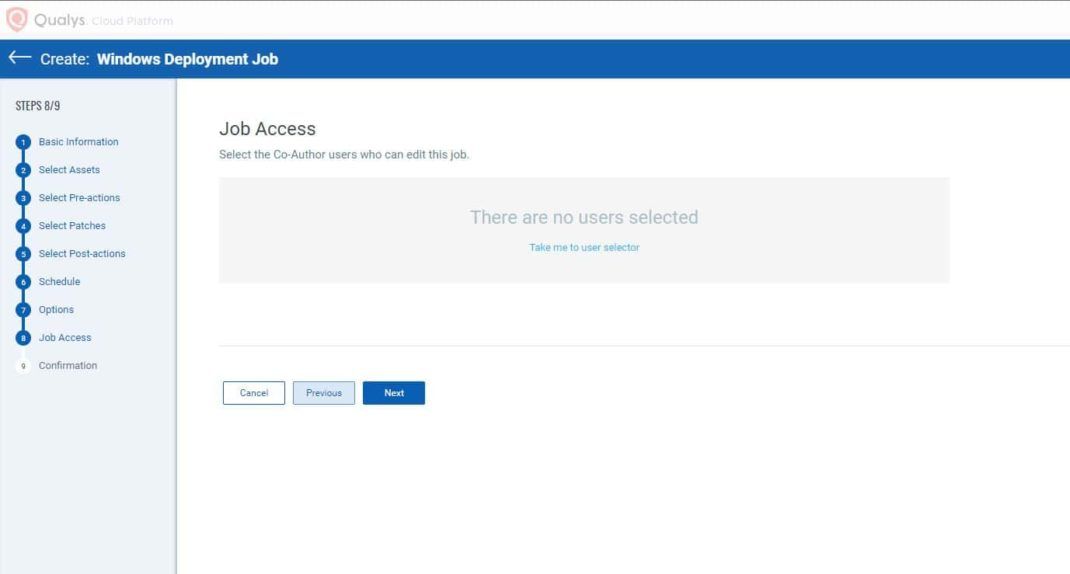Open the Select Patches step
This screenshot has width=1070, height=574.
pos(72,226)
